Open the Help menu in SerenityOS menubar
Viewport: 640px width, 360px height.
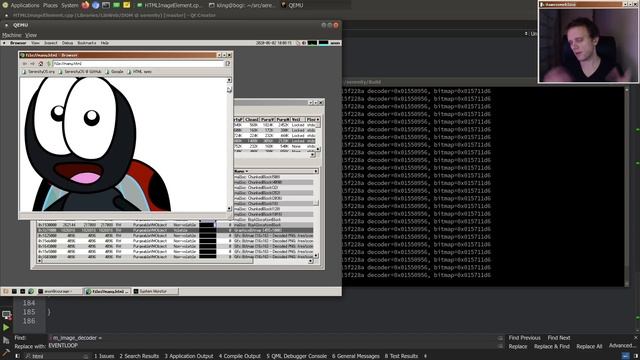click(x=104, y=43)
